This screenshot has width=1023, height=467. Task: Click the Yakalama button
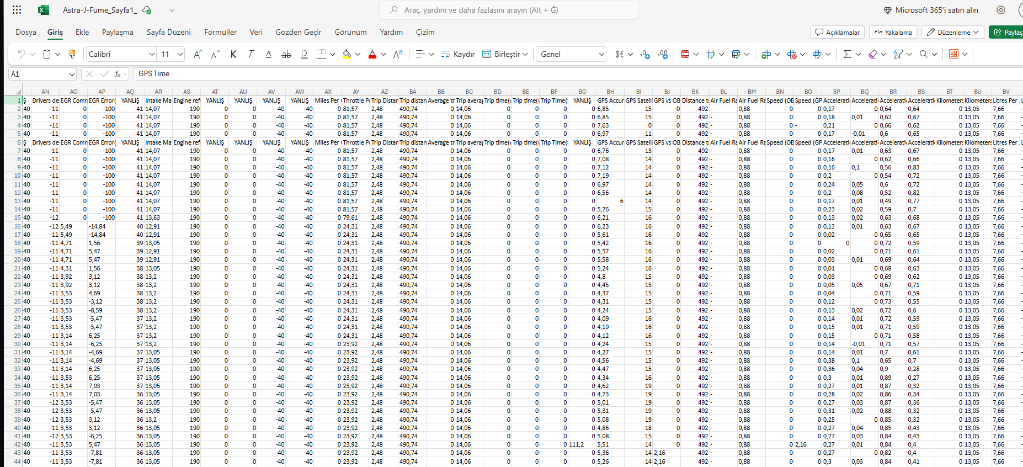pyautogui.click(x=893, y=32)
